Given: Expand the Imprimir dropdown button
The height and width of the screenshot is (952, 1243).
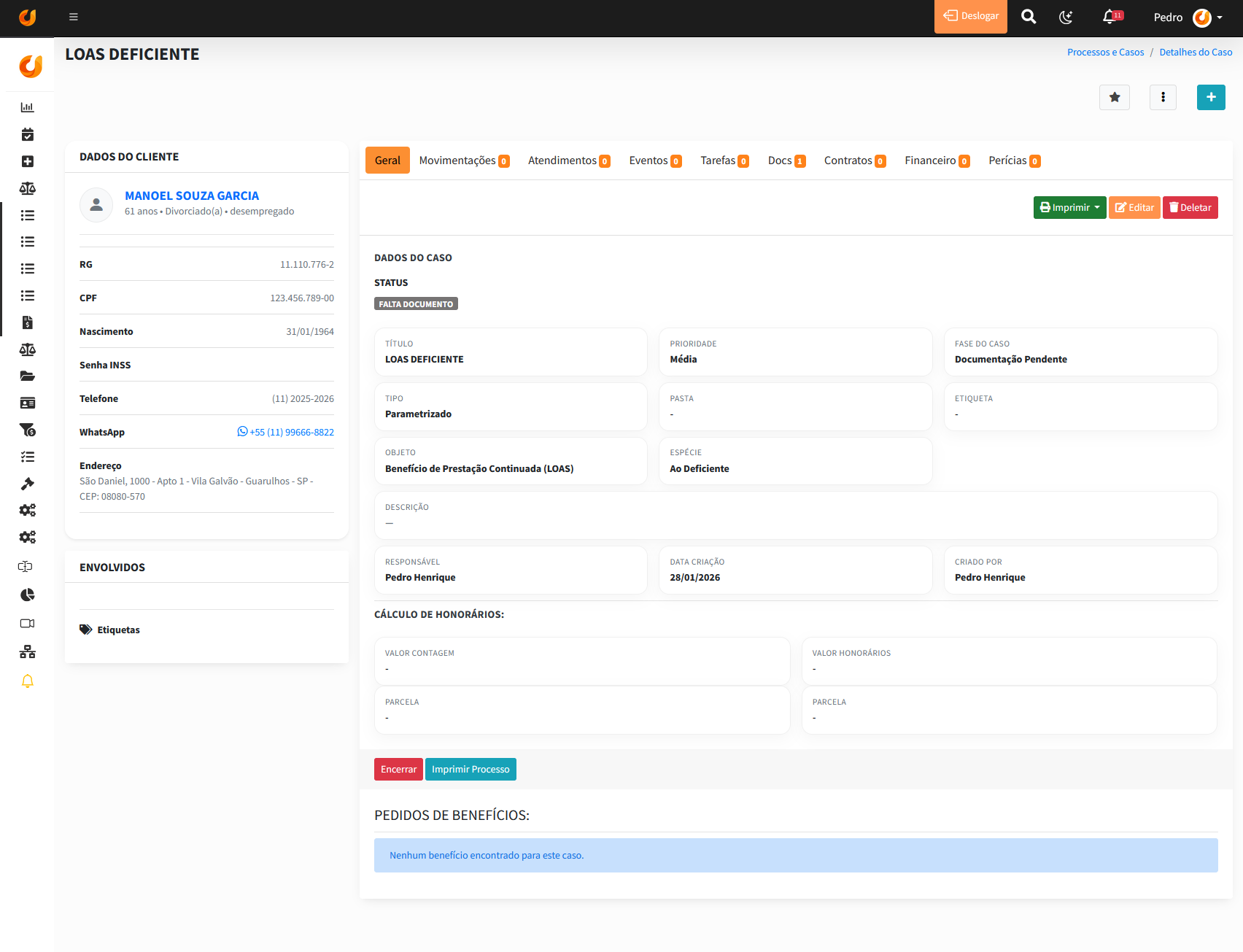Looking at the screenshot, I should point(1069,207).
